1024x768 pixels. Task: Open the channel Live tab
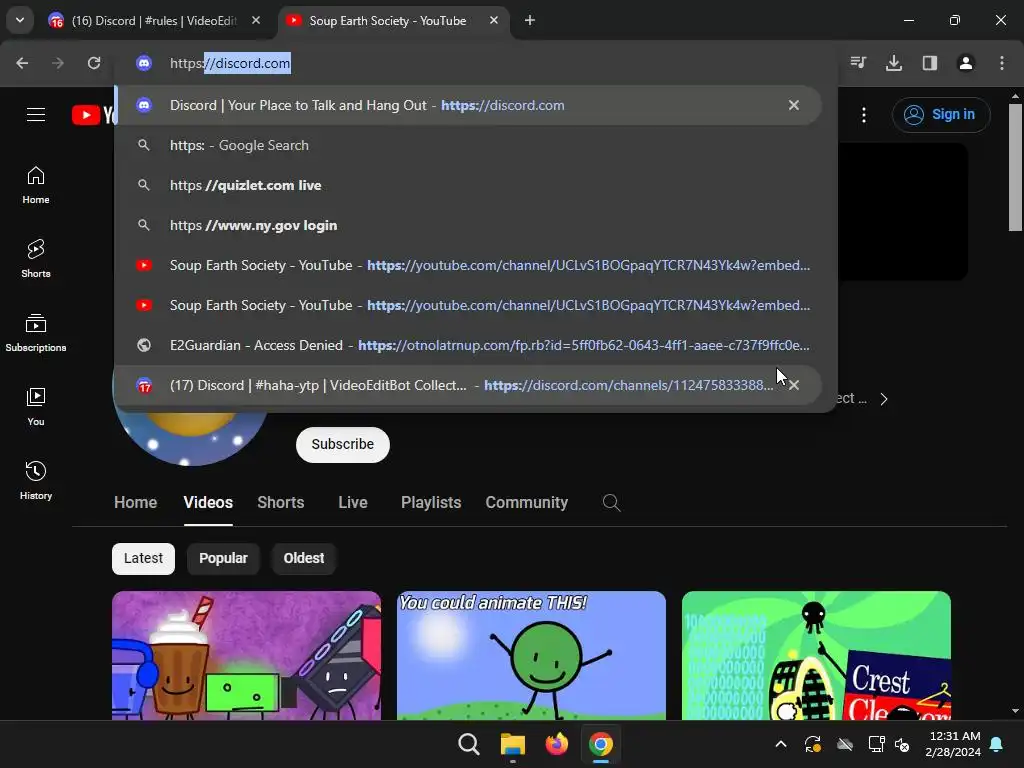tap(353, 502)
